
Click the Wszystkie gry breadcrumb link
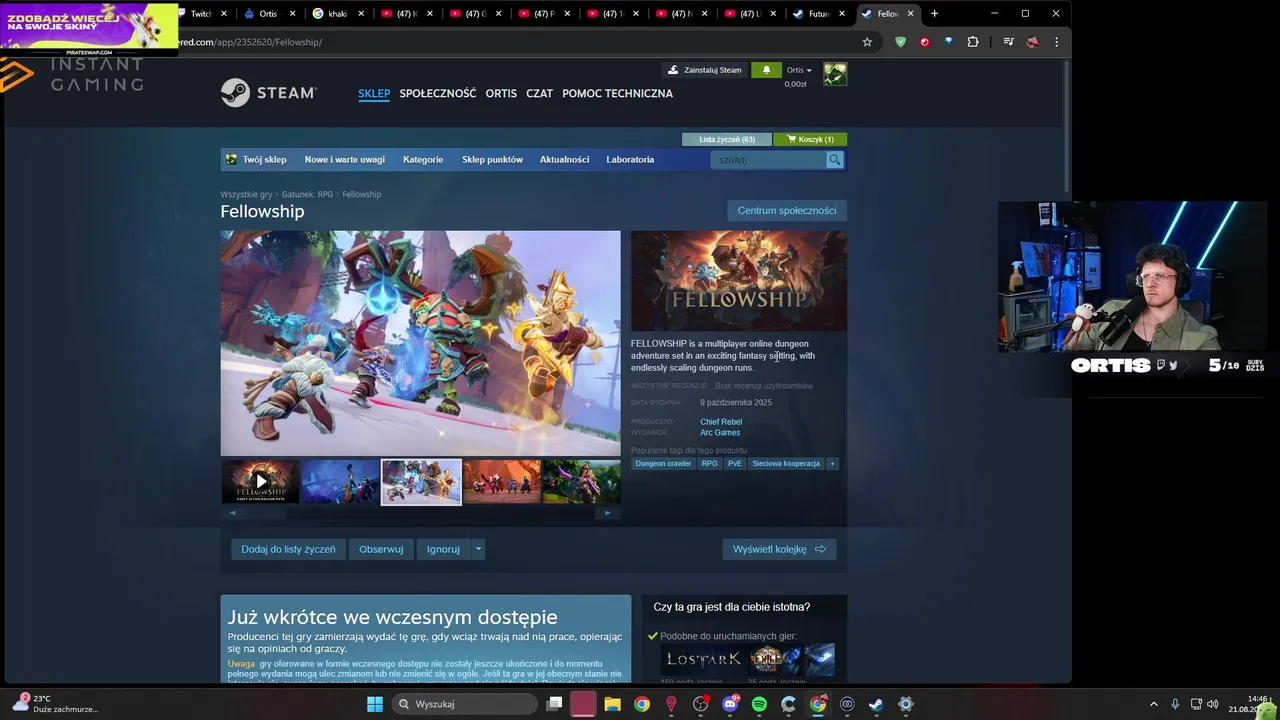(x=246, y=194)
